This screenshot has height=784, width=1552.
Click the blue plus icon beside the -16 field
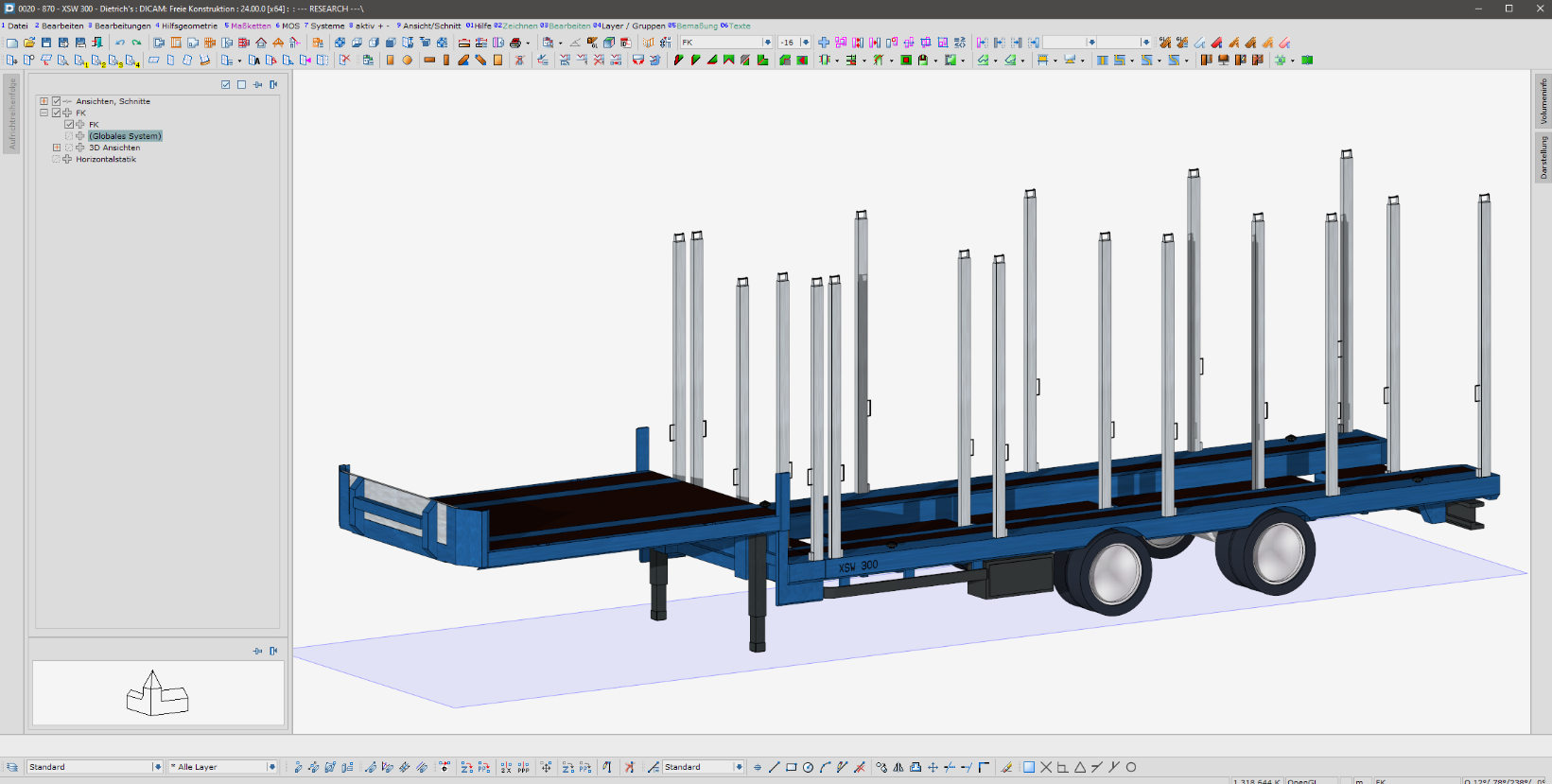pyautogui.click(x=824, y=43)
